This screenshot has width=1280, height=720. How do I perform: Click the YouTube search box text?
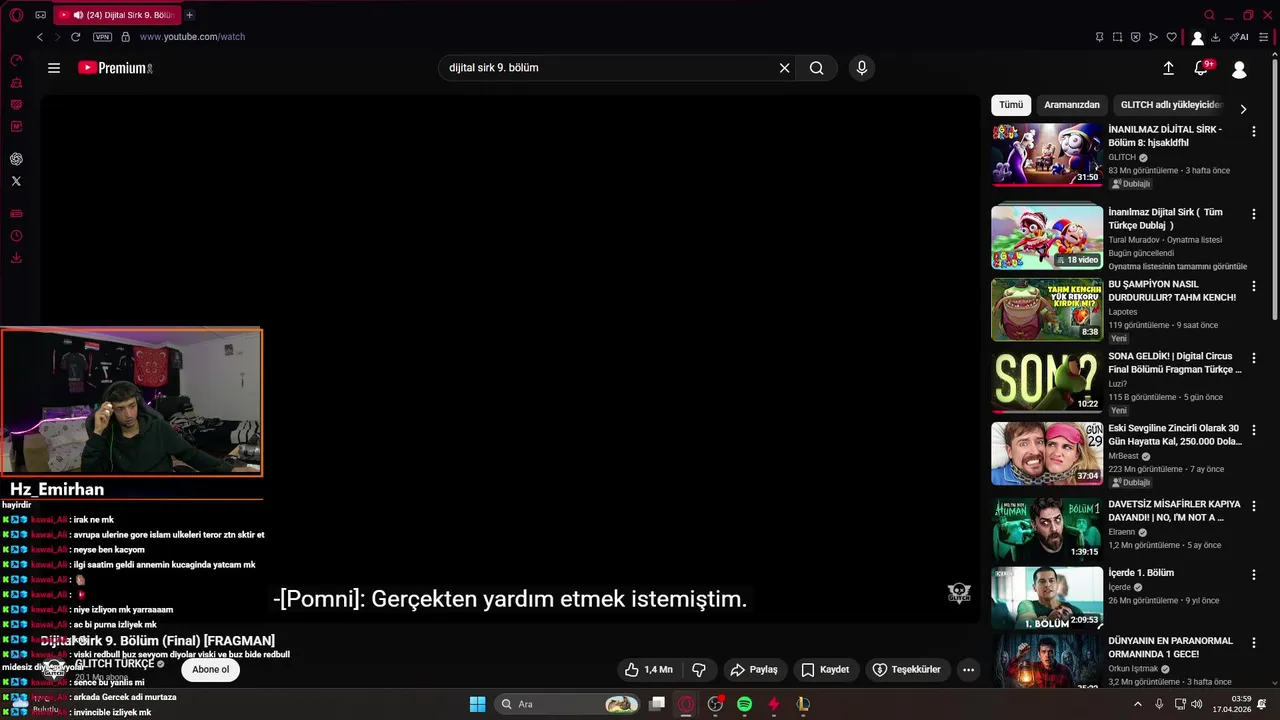[494, 68]
